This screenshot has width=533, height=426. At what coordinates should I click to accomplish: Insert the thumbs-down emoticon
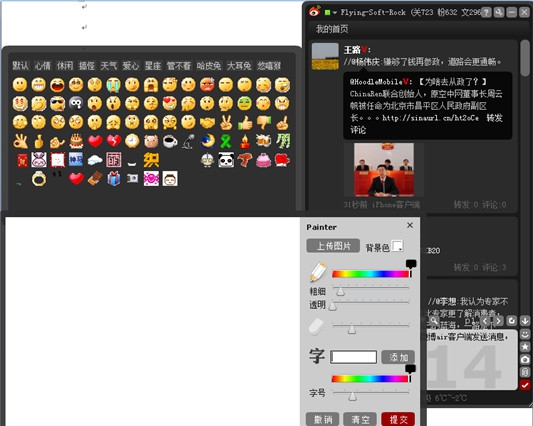point(263,122)
